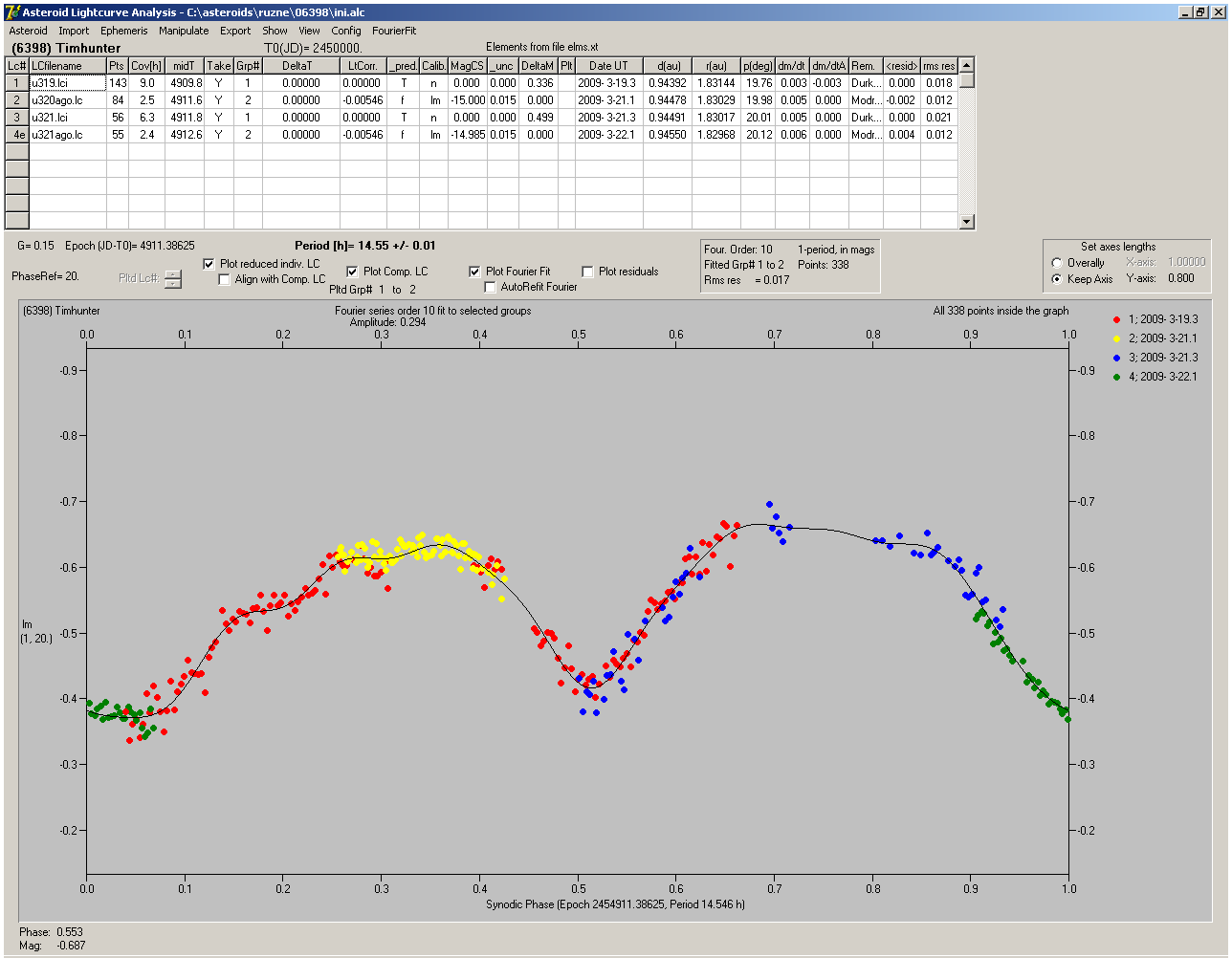Click the X-axis length field
The width and height of the screenshot is (1232, 958).
(x=1185, y=263)
